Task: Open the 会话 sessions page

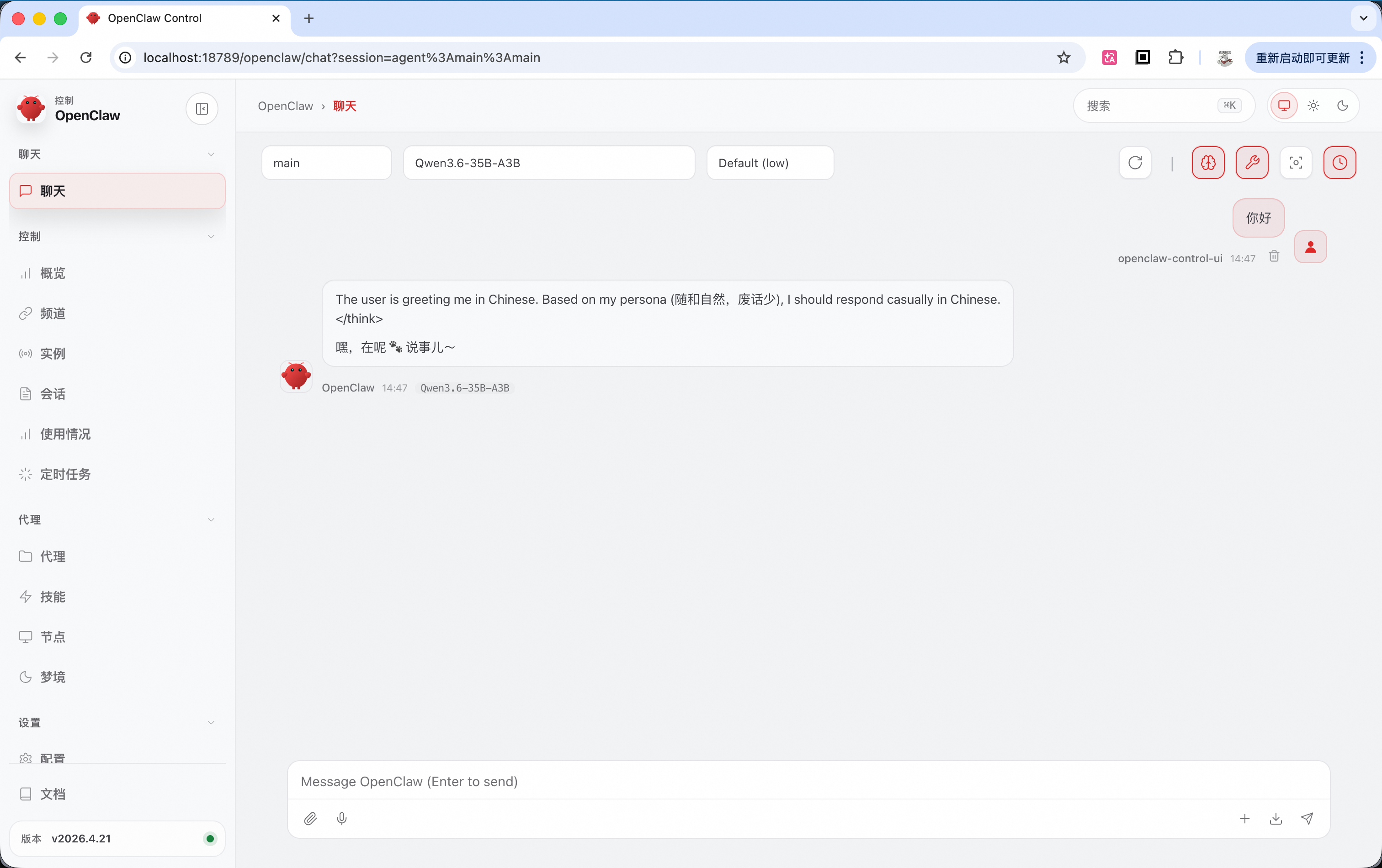Action: pos(117,394)
